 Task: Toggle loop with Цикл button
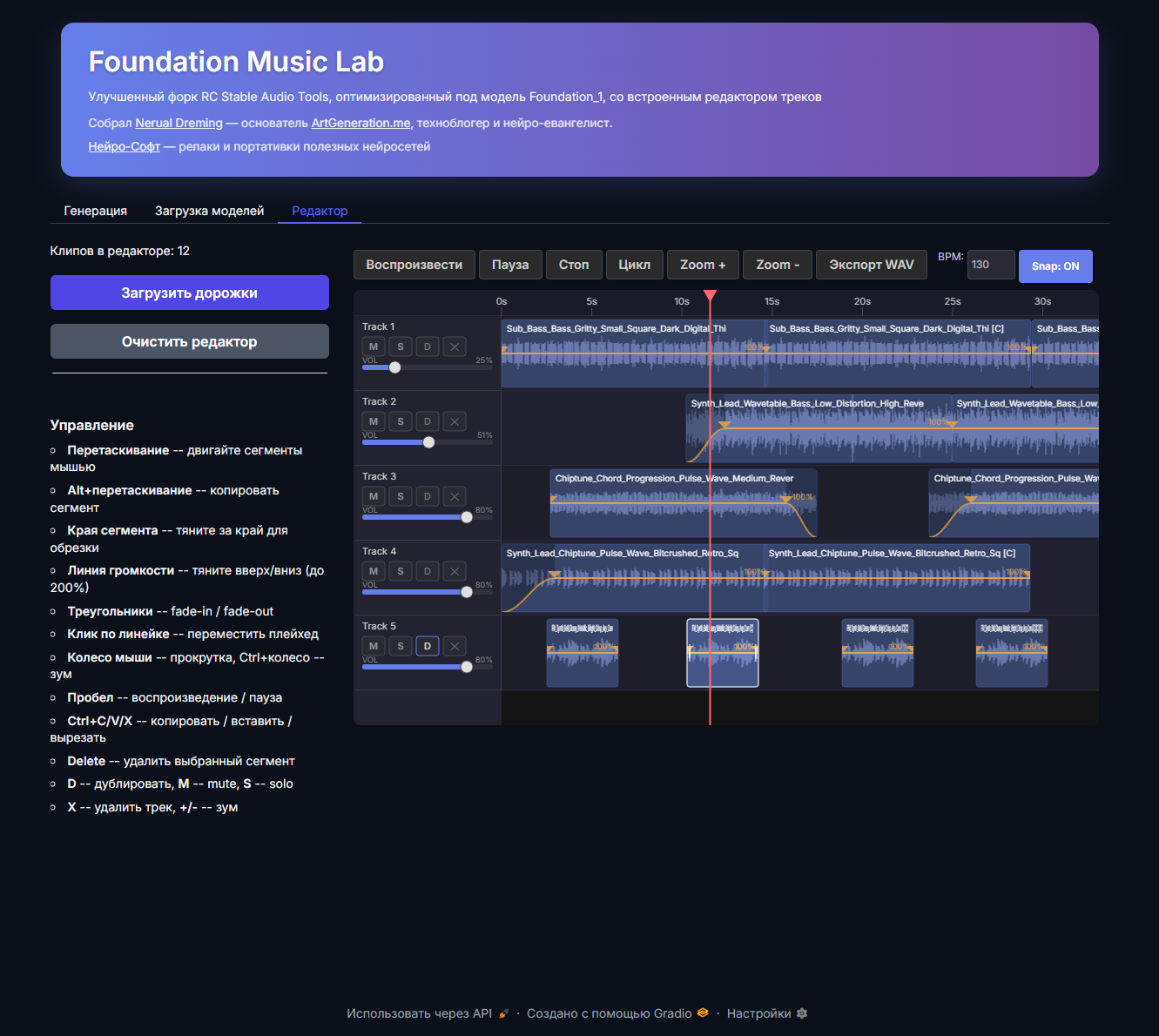click(635, 265)
